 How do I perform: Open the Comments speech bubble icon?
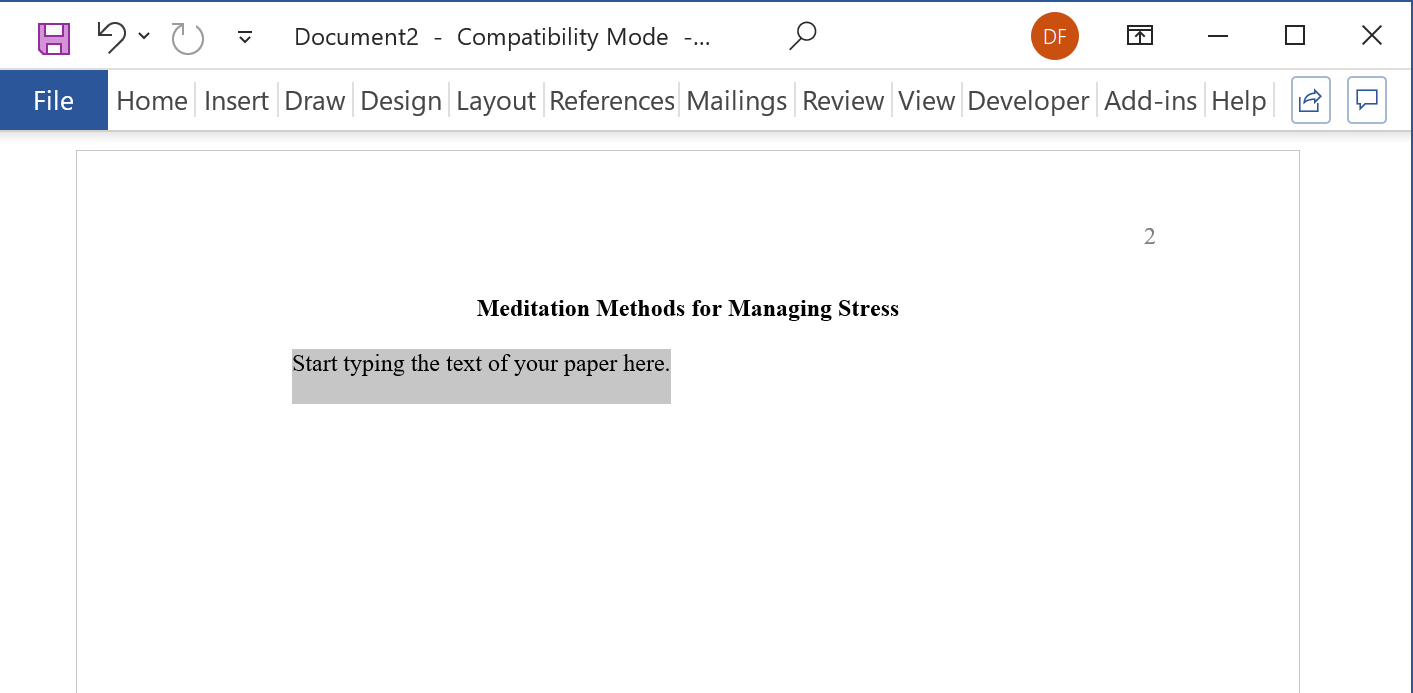click(1366, 100)
